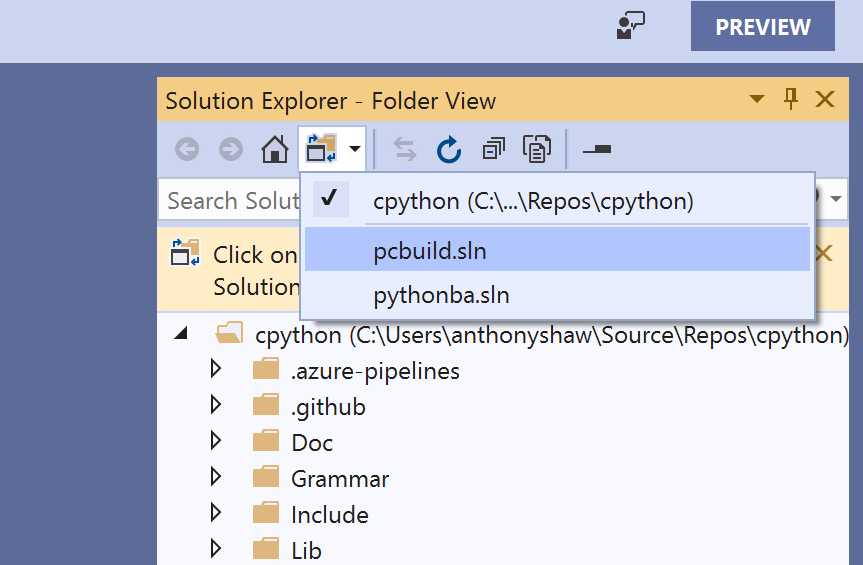Click the Show All Files icon
Screen dimensions: 863x565
pos(537,150)
